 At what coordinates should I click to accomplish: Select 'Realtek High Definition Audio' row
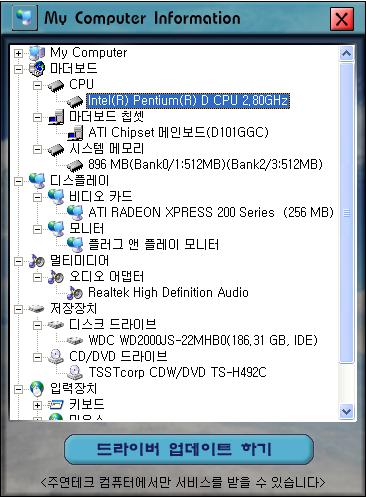(x=168, y=293)
